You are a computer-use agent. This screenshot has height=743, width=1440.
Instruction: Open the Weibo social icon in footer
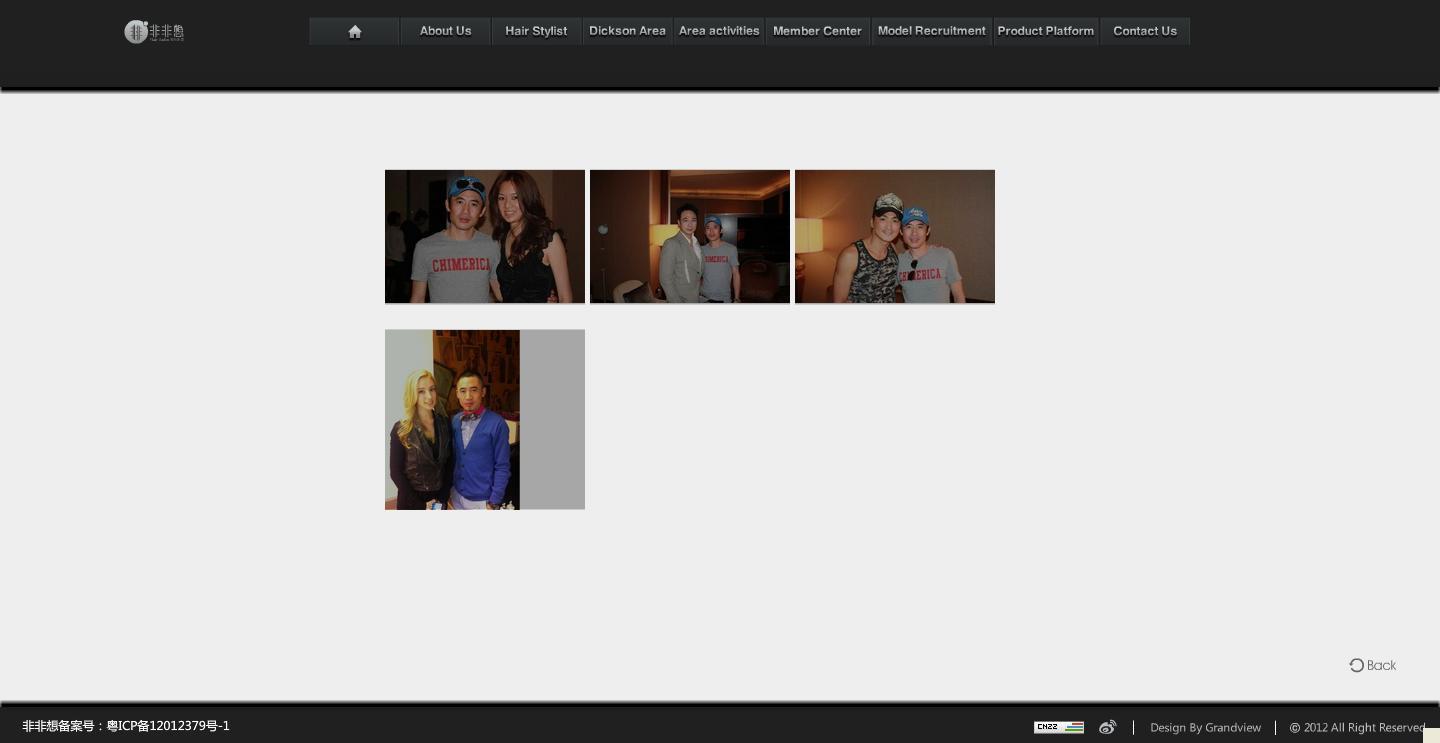pos(1107,727)
